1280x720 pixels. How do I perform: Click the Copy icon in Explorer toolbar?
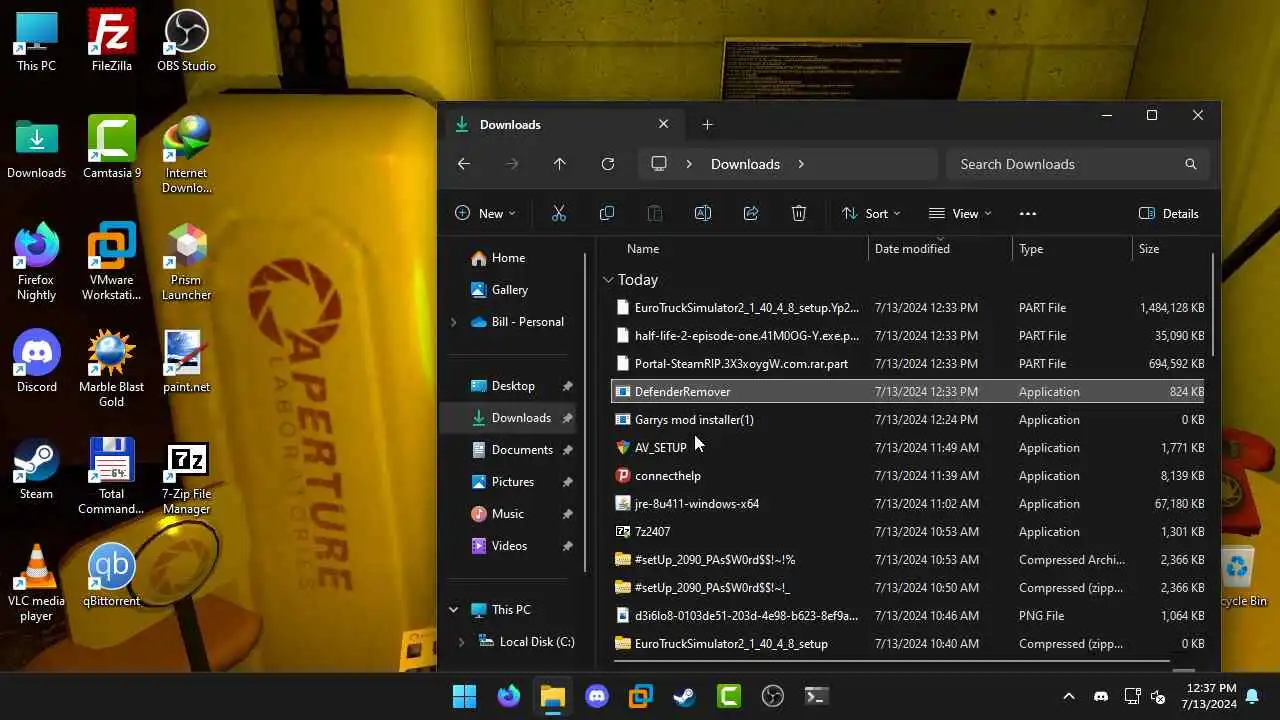coord(607,213)
